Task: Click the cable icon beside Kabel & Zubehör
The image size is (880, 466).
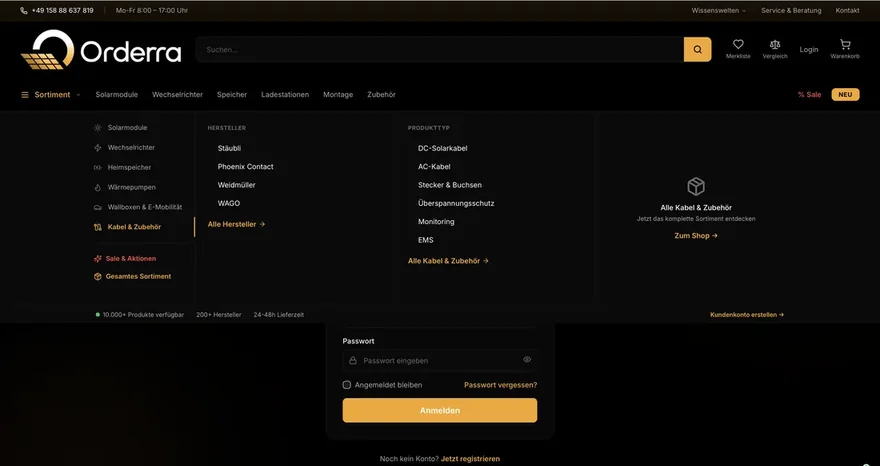Action: pos(98,227)
